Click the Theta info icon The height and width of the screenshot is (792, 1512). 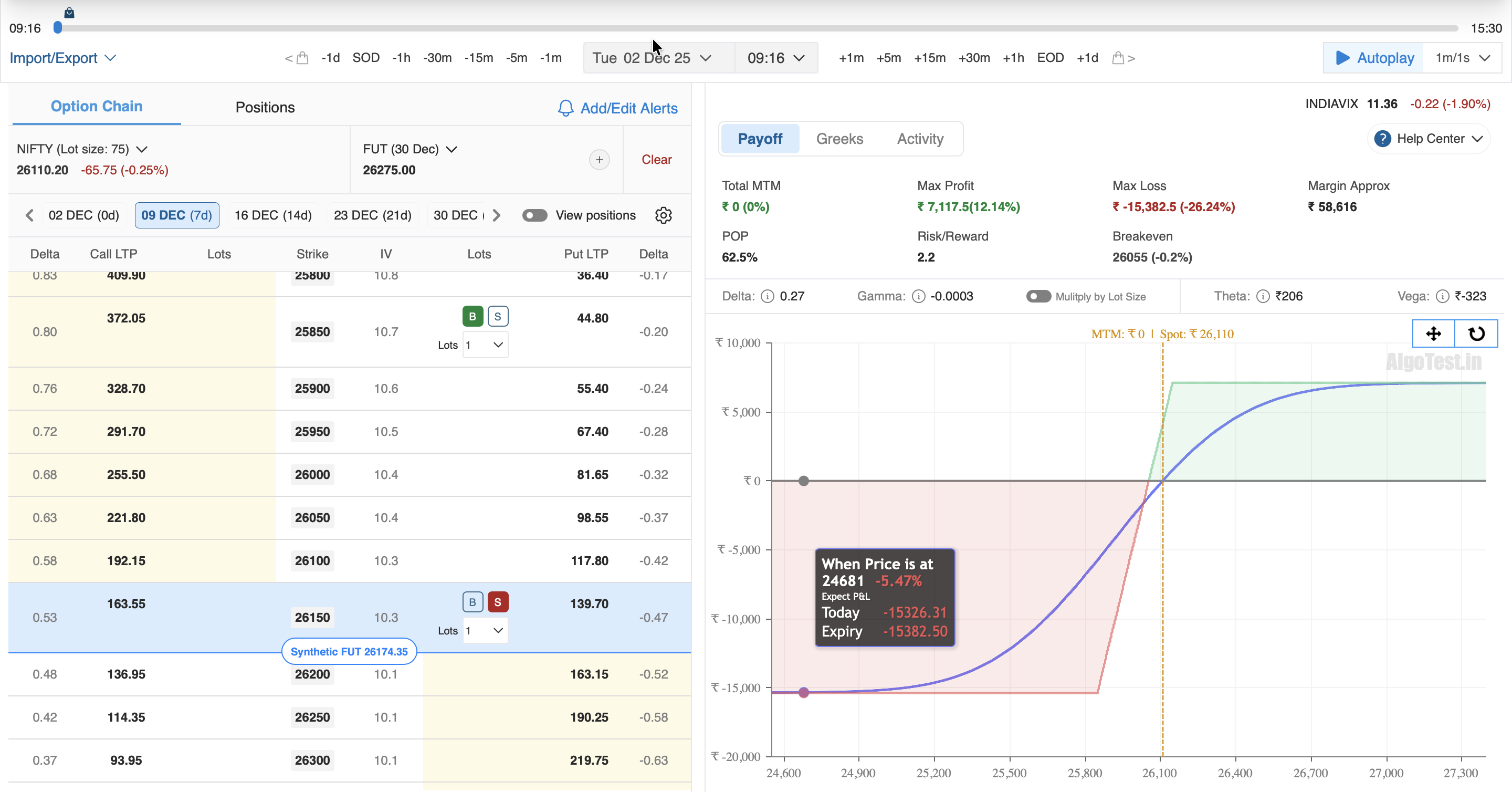pos(1263,297)
